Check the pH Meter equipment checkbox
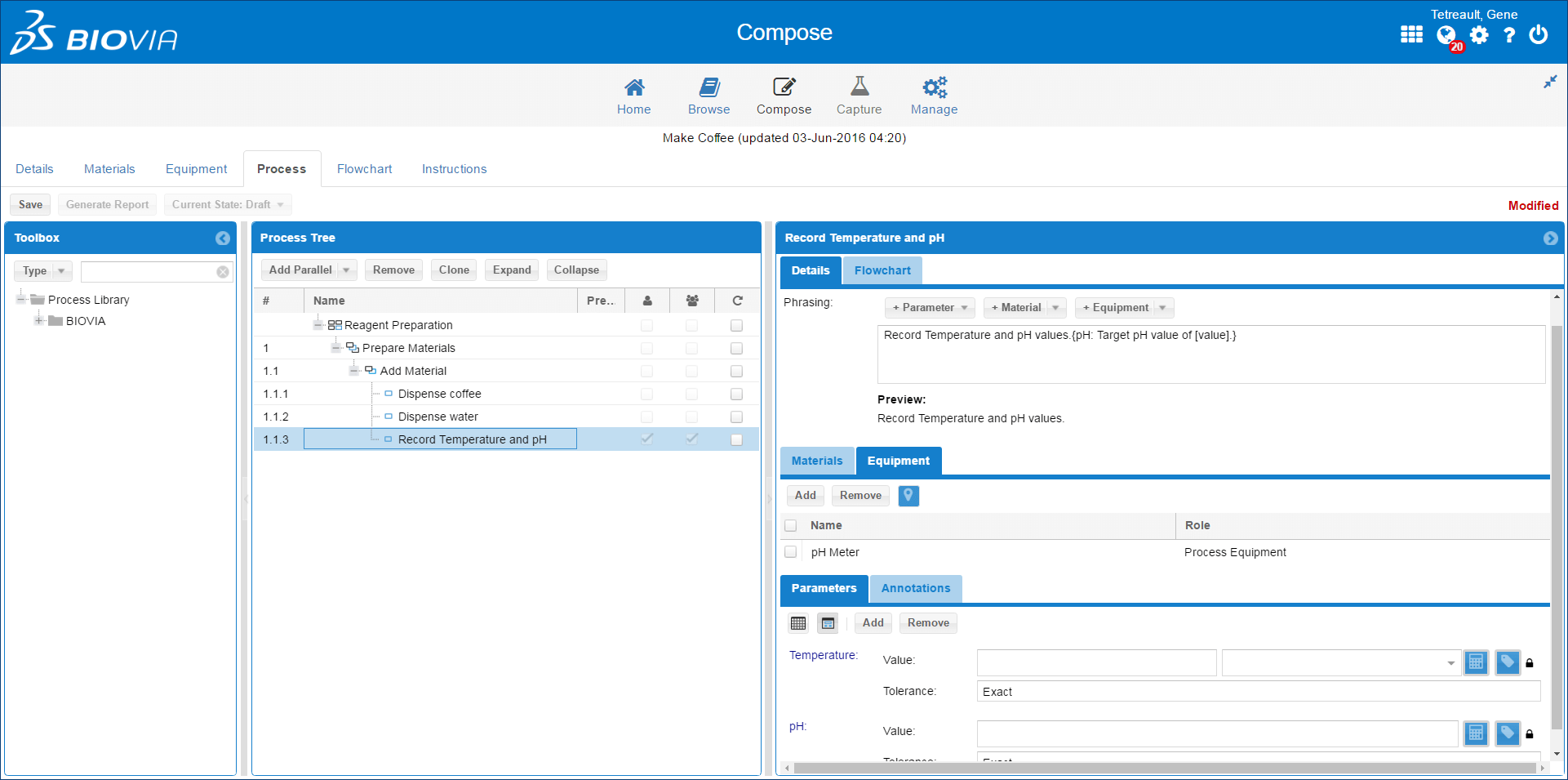Viewport: 1568px width, 780px height. pyautogui.click(x=790, y=552)
